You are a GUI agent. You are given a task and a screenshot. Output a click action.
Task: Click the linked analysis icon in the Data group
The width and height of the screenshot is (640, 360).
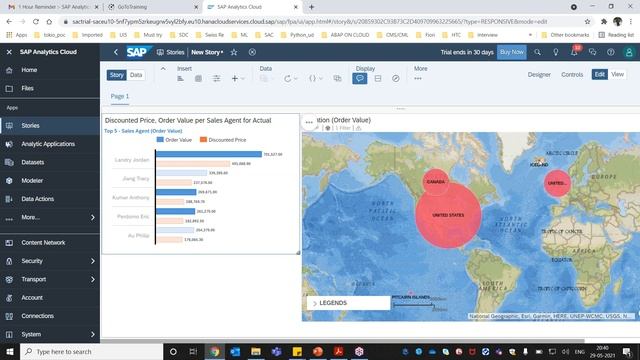click(x=337, y=78)
